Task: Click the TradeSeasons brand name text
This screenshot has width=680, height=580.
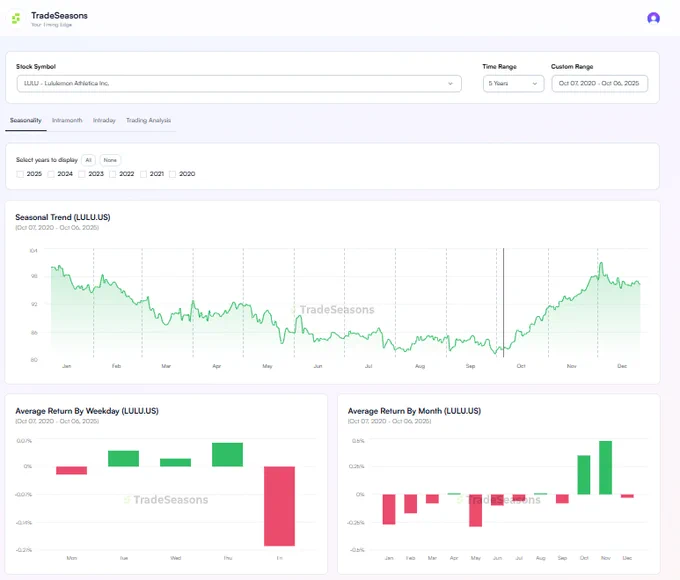Action: [59, 16]
